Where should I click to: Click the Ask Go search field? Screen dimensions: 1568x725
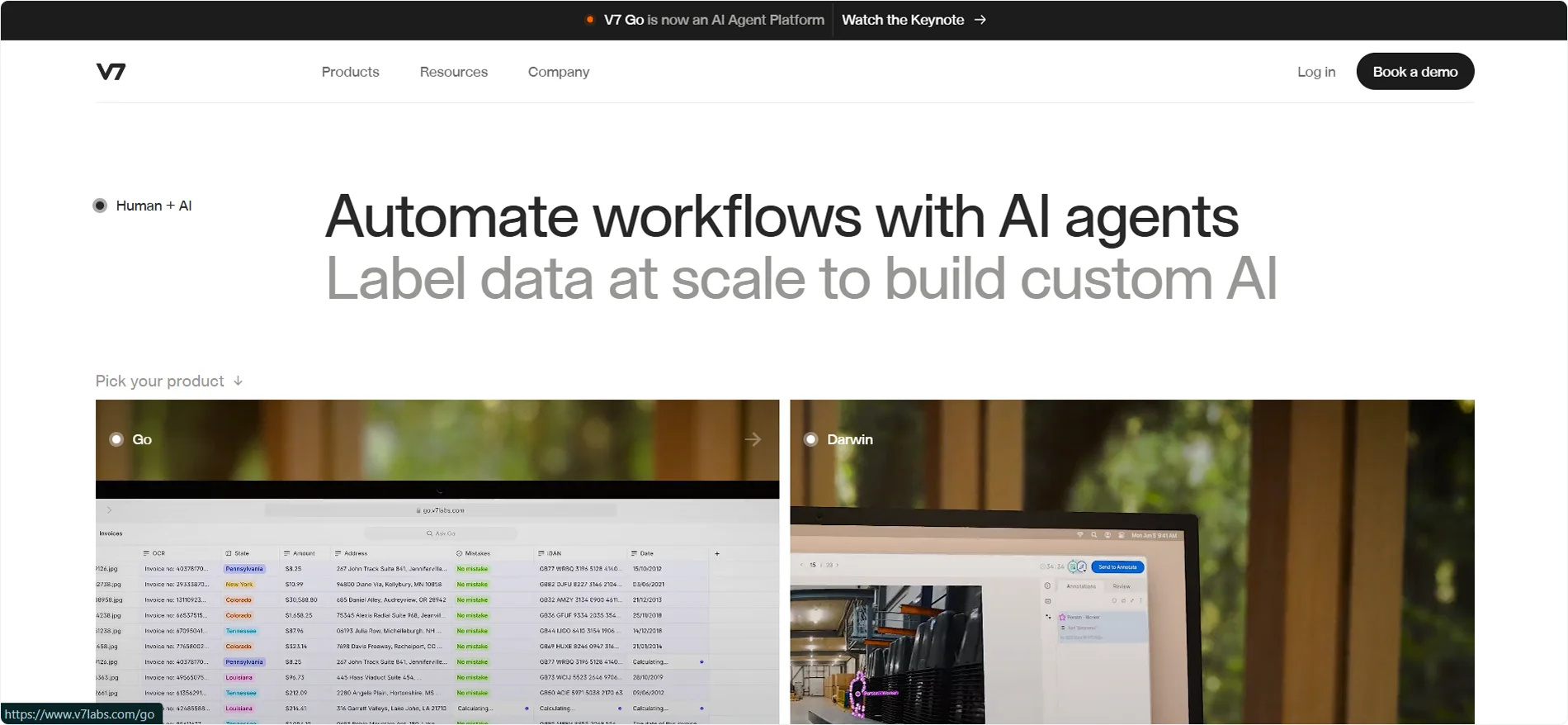441,533
